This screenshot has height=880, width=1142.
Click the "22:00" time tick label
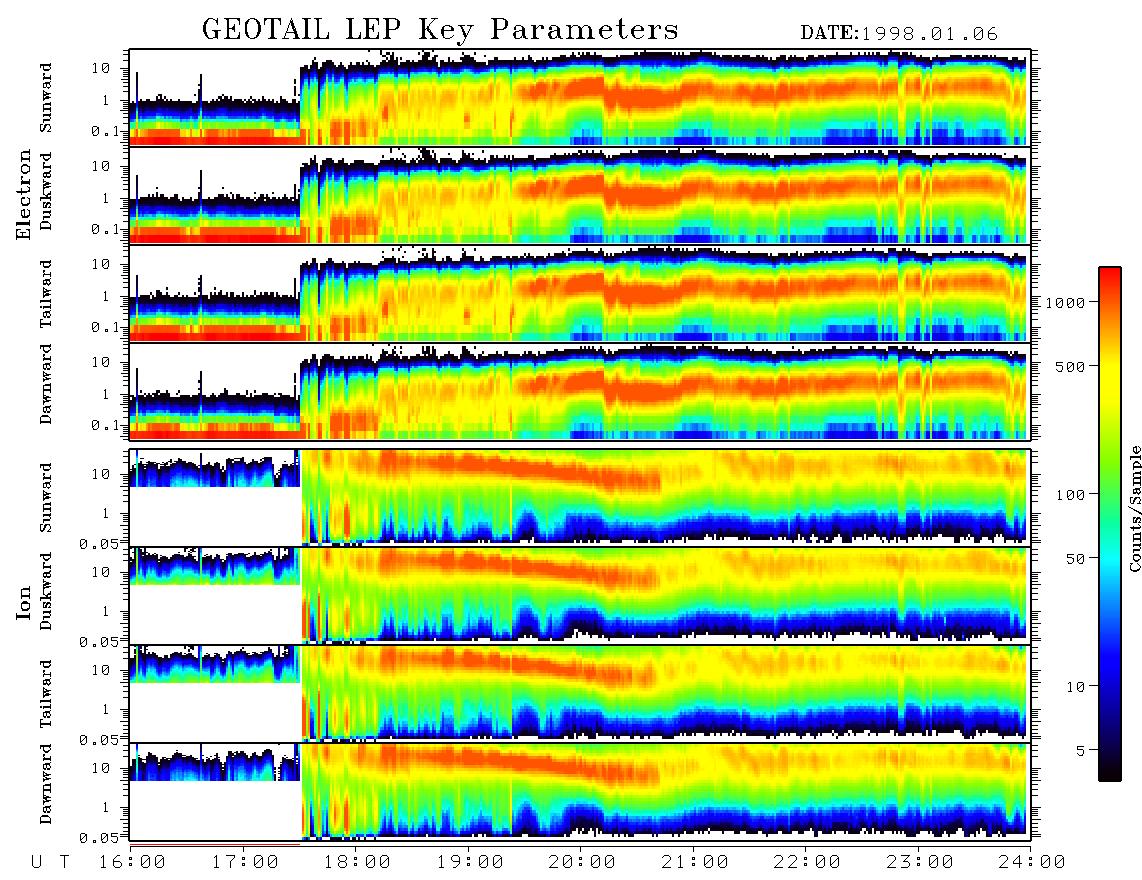tap(806, 863)
